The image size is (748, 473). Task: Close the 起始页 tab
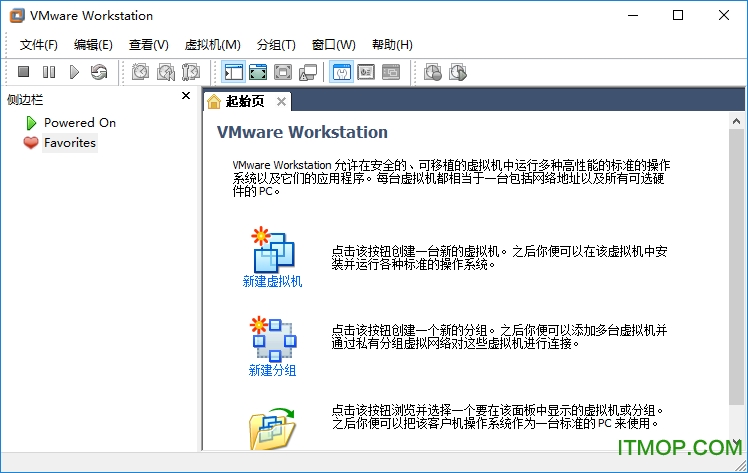point(281,102)
